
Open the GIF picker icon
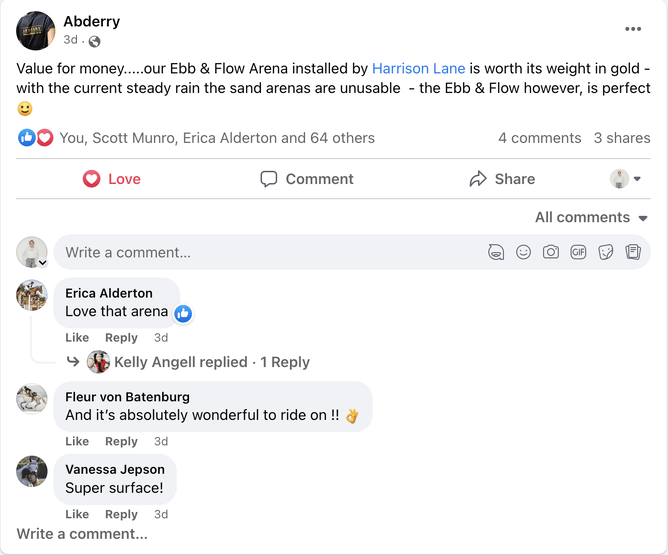578,253
